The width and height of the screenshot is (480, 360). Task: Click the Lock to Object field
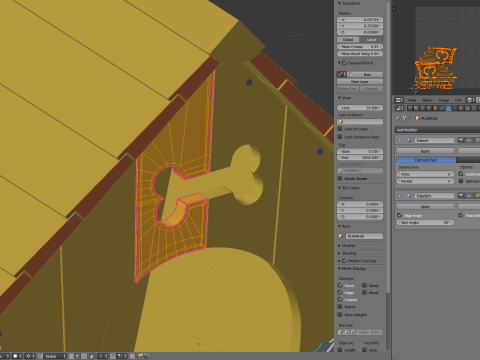(x=360, y=122)
